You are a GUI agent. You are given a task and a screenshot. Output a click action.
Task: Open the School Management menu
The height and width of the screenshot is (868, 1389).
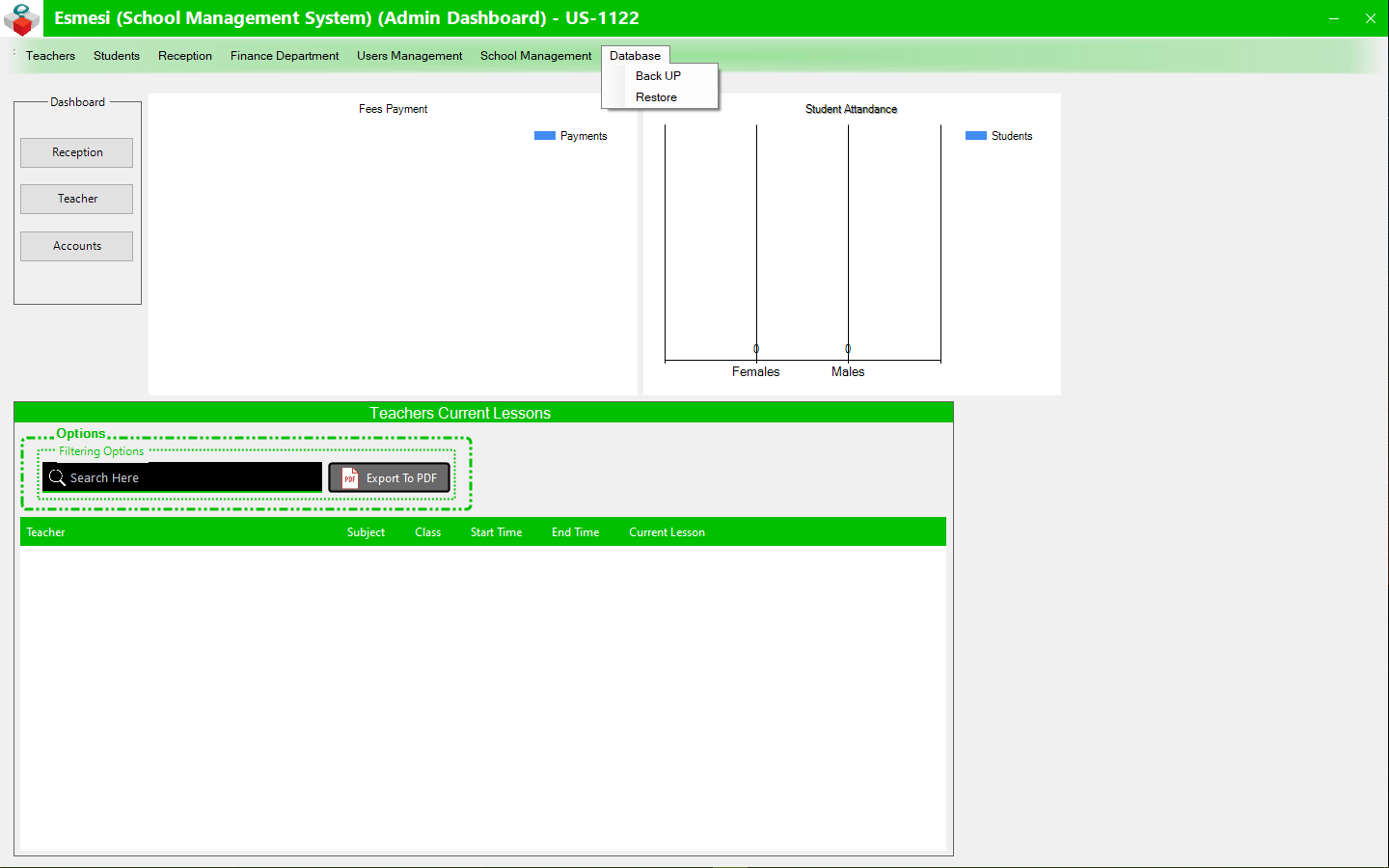tap(536, 56)
